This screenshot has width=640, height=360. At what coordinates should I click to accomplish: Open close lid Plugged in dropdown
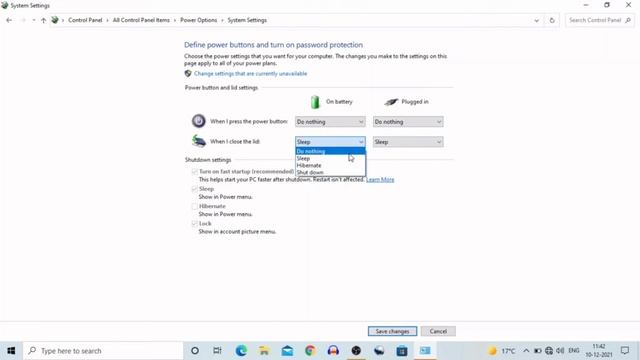pyautogui.click(x=408, y=142)
